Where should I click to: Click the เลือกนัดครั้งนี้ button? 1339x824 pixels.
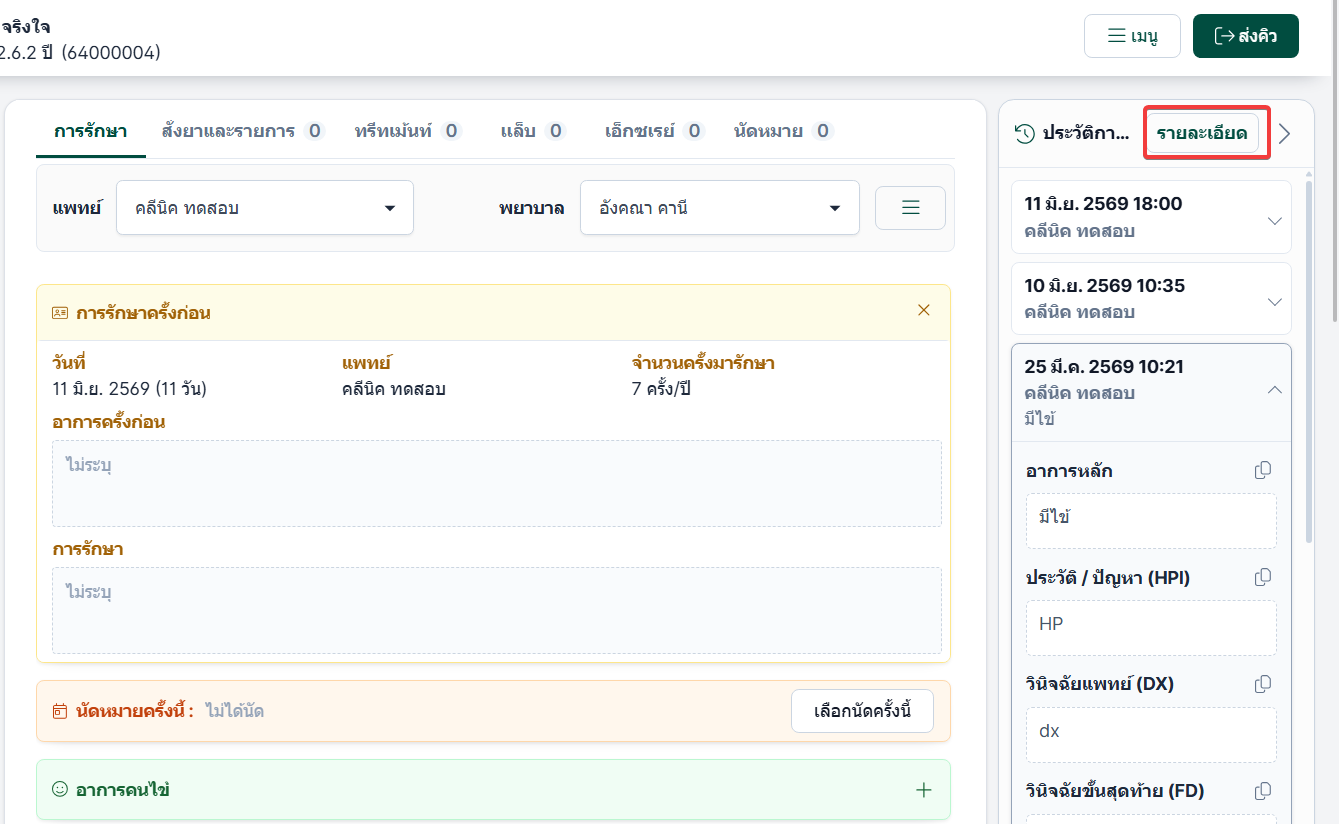click(862, 712)
